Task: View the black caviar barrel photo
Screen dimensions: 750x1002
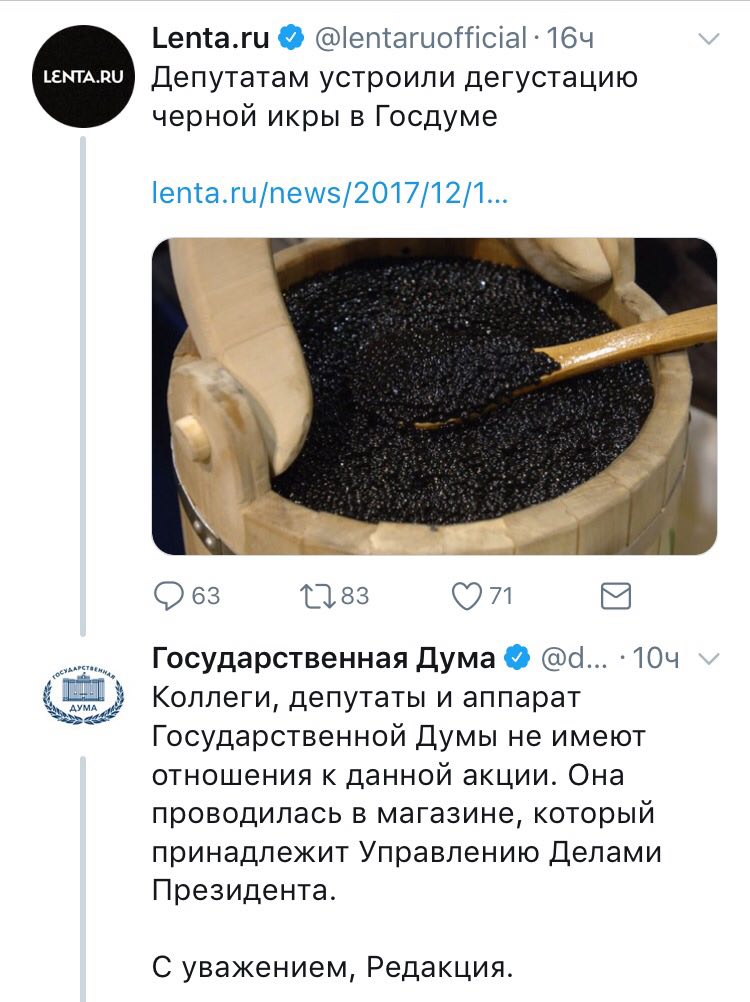Action: pyautogui.click(x=434, y=396)
